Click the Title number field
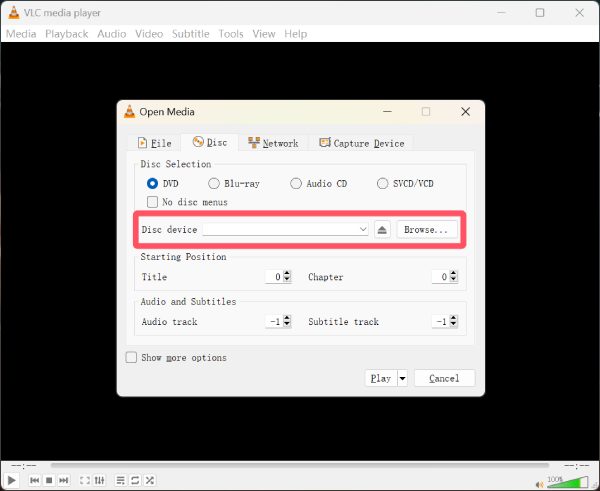 [274, 276]
